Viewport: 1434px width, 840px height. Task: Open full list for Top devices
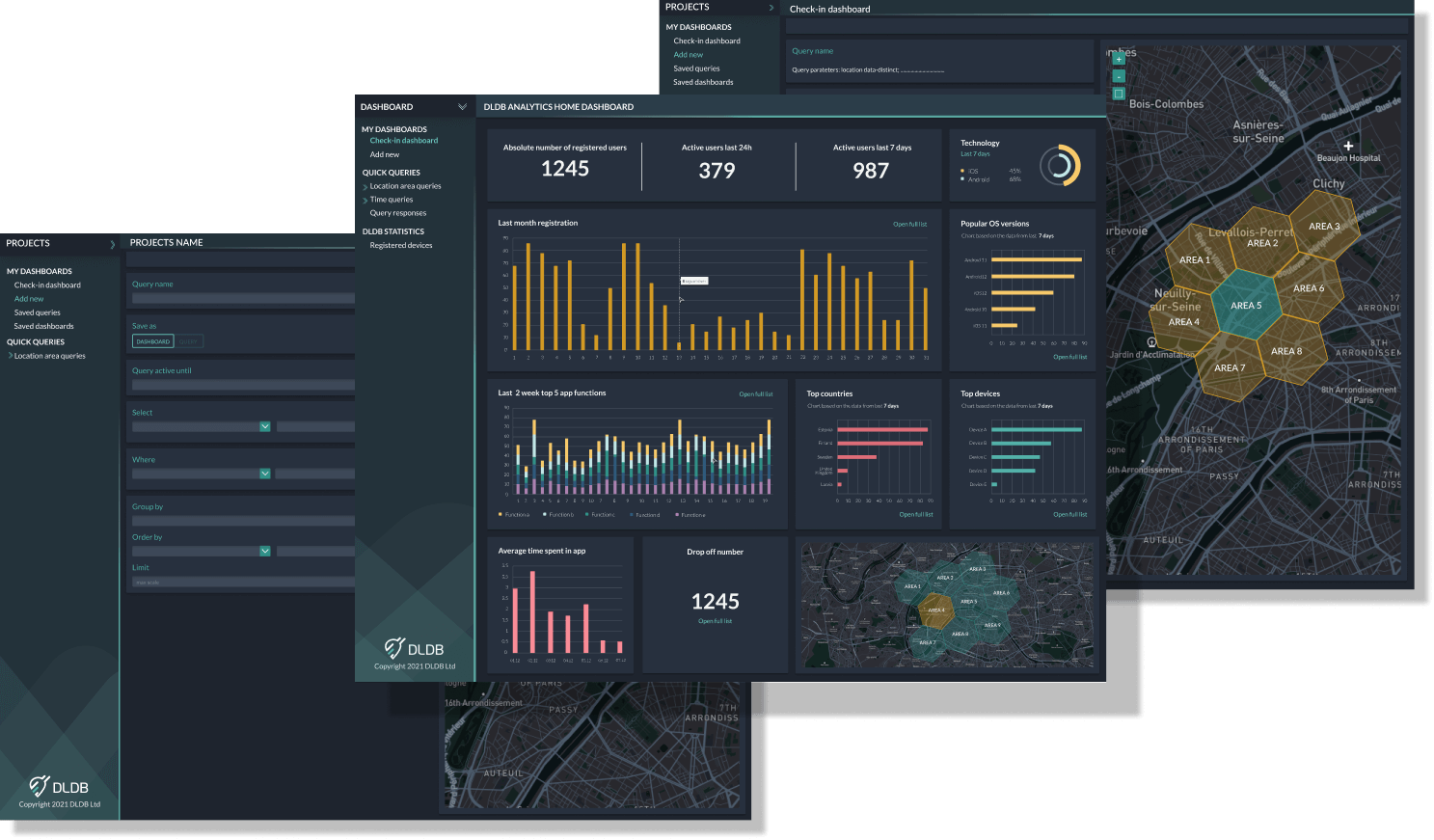(1069, 514)
